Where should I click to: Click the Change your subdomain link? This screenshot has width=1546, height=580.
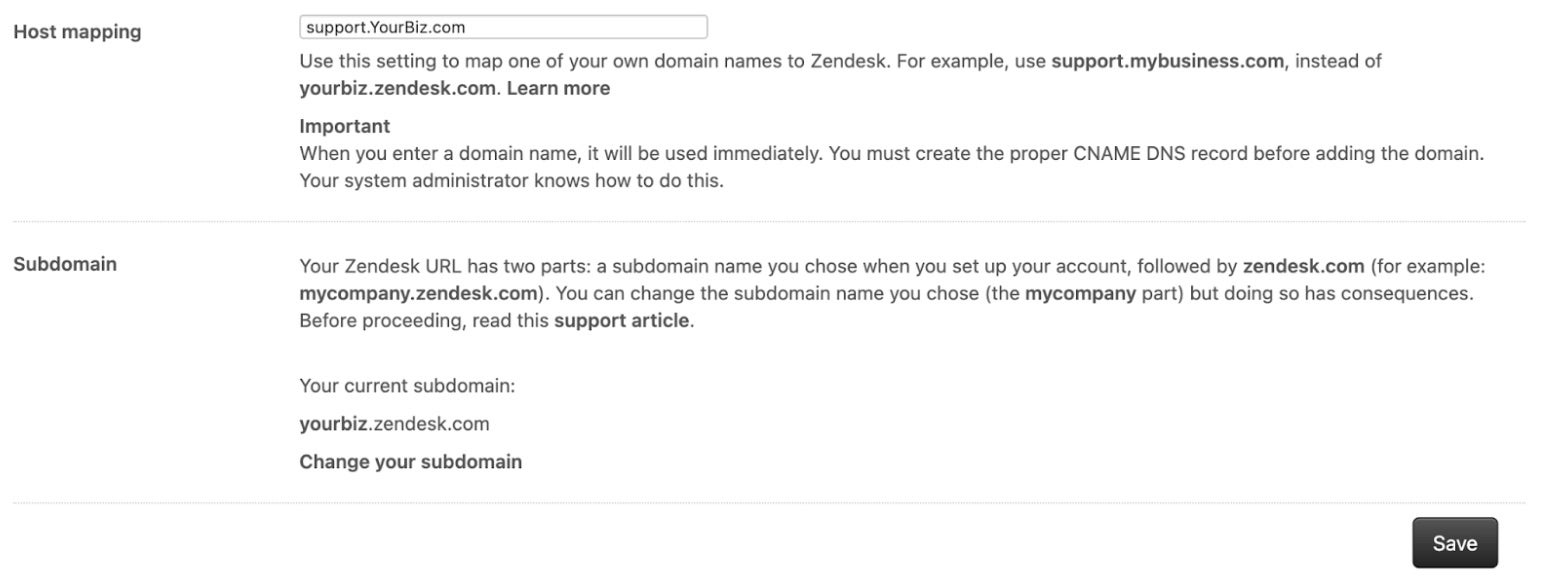(410, 461)
